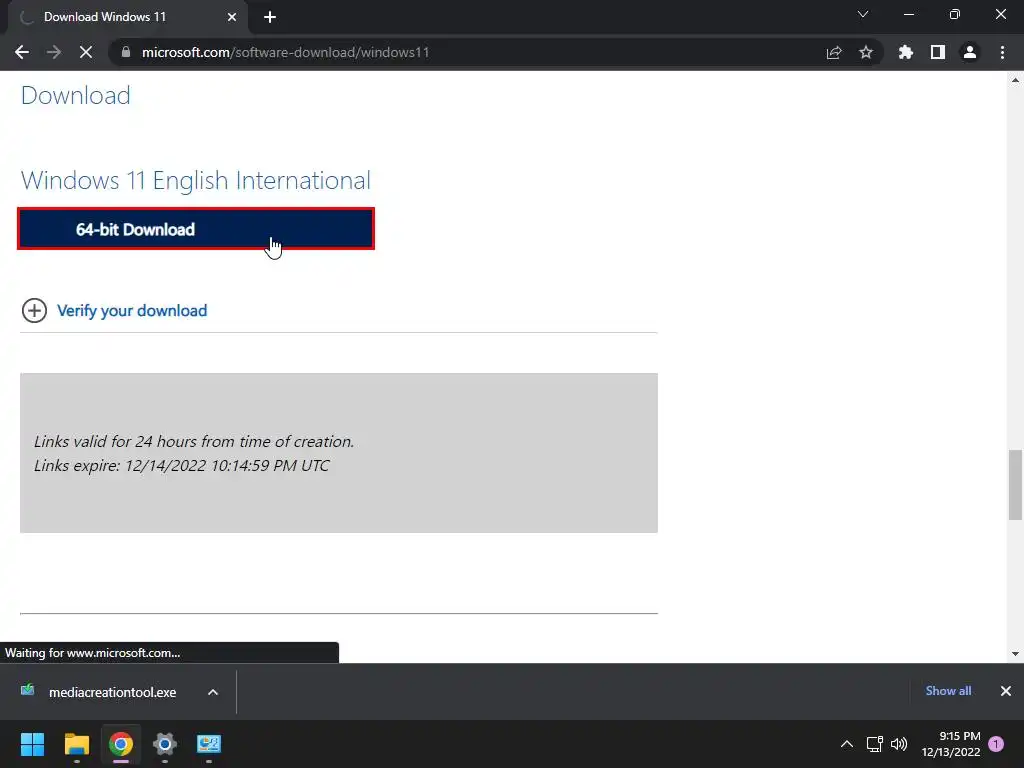1024x768 pixels.
Task: Stop loading the page
Action: point(86,52)
